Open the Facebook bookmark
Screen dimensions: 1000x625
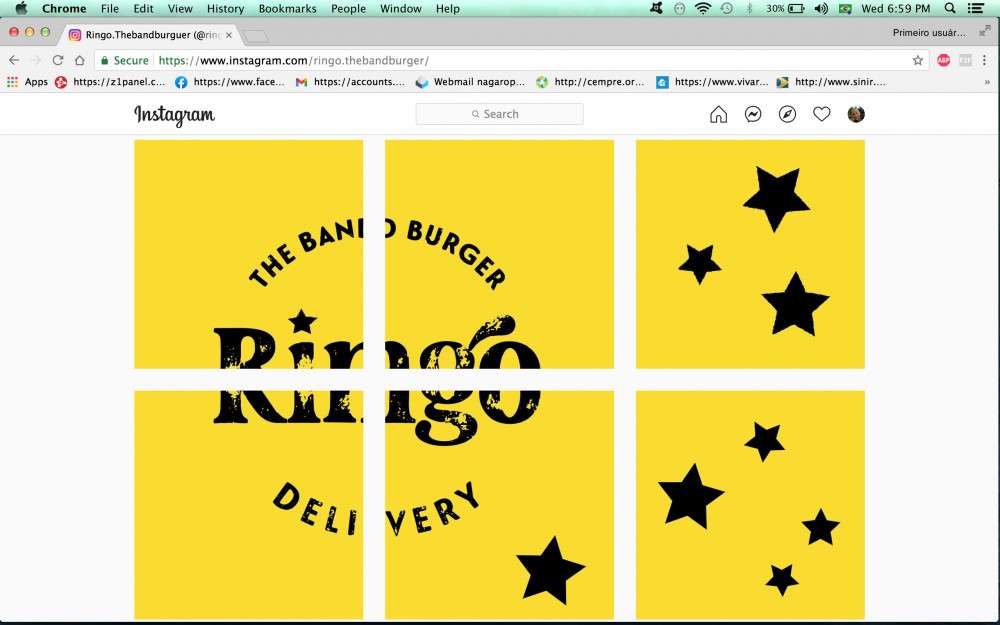[x=230, y=82]
